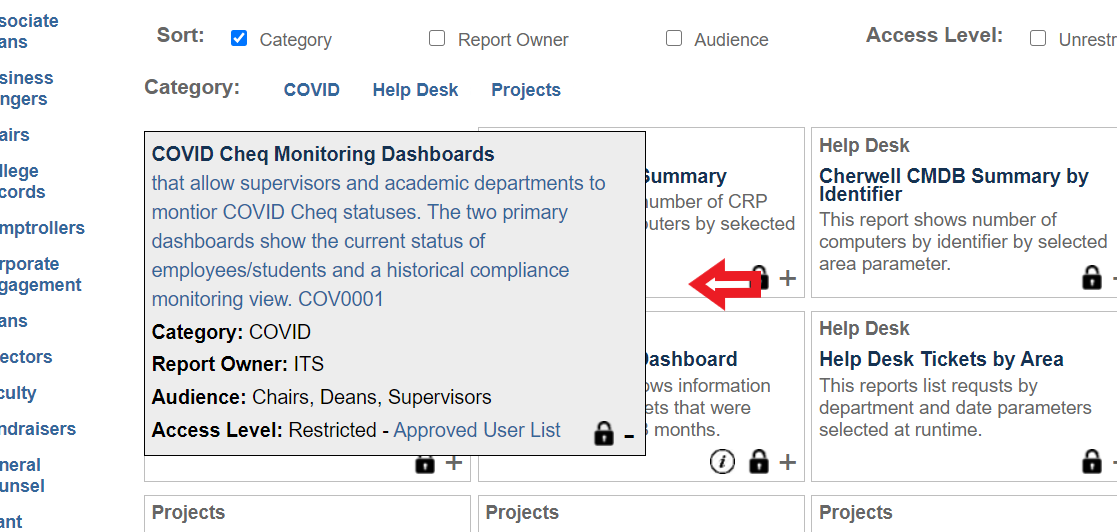The width and height of the screenshot is (1117, 532).
Task: Open Cherwell CMDB Summary by Identifier report
Action: pos(953,185)
